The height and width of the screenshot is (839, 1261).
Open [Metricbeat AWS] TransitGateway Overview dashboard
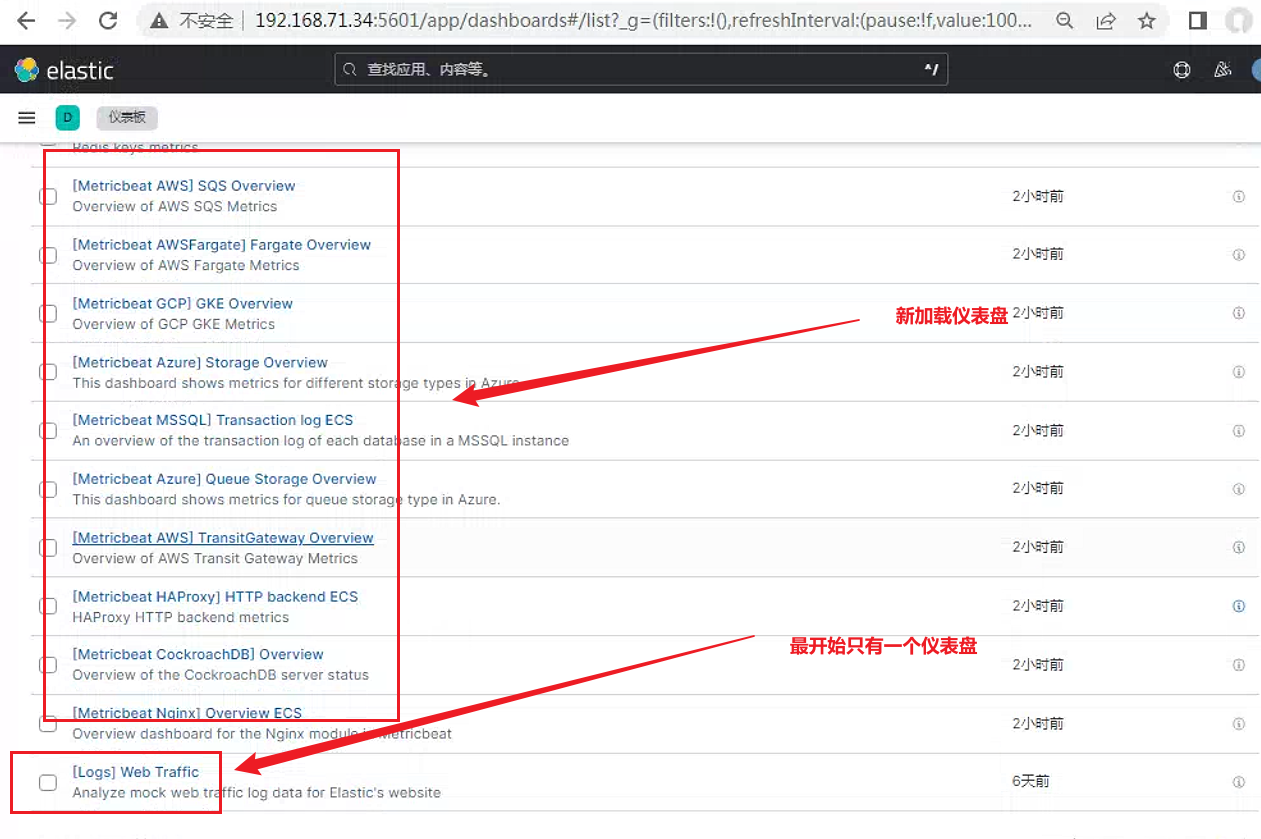(223, 538)
